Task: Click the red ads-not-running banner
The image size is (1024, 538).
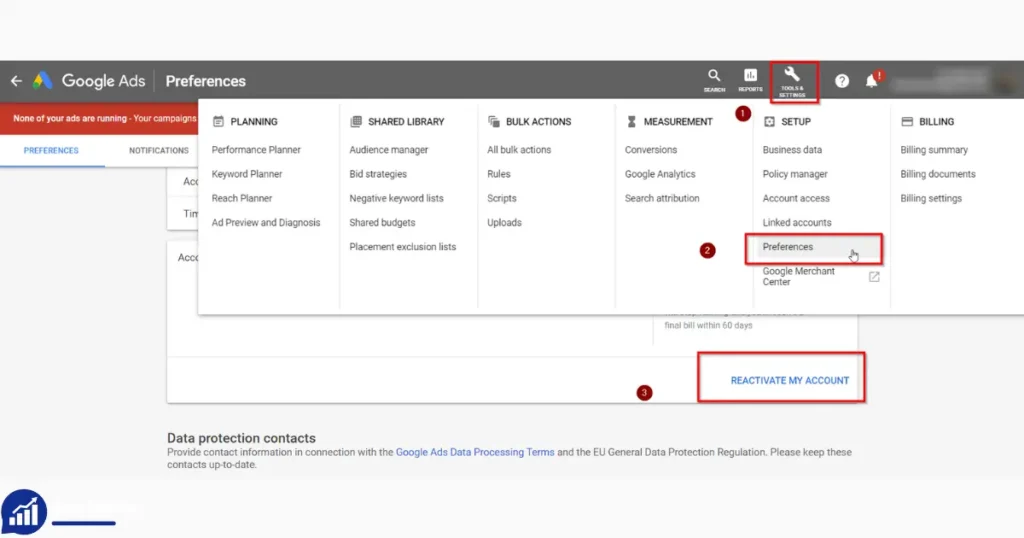Action: pos(99,118)
